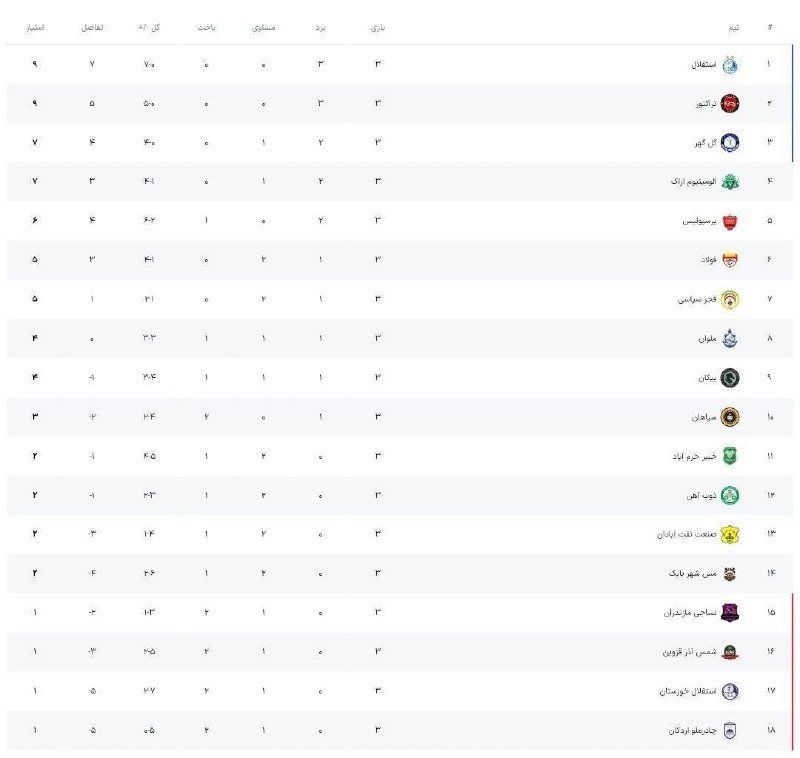Click the Nassaji Mazandaran purple crest
This screenshot has height=758, width=800.
tap(730, 612)
